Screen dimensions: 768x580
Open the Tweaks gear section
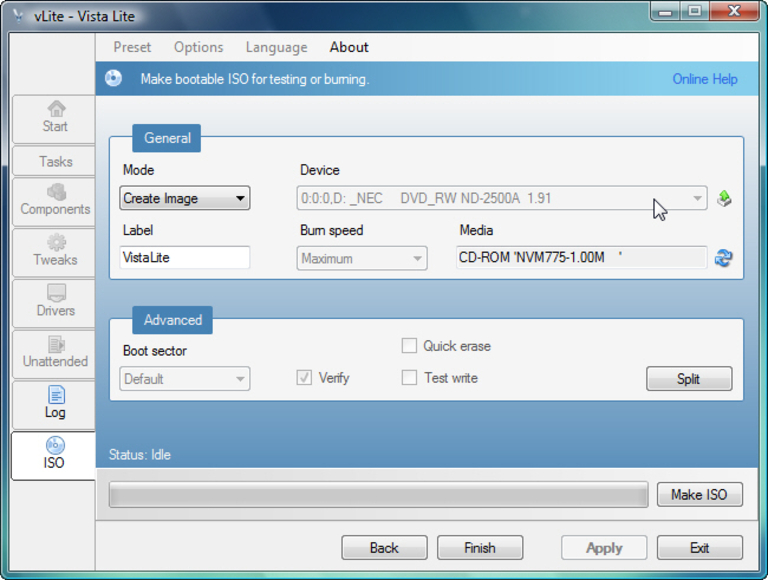pos(54,252)
